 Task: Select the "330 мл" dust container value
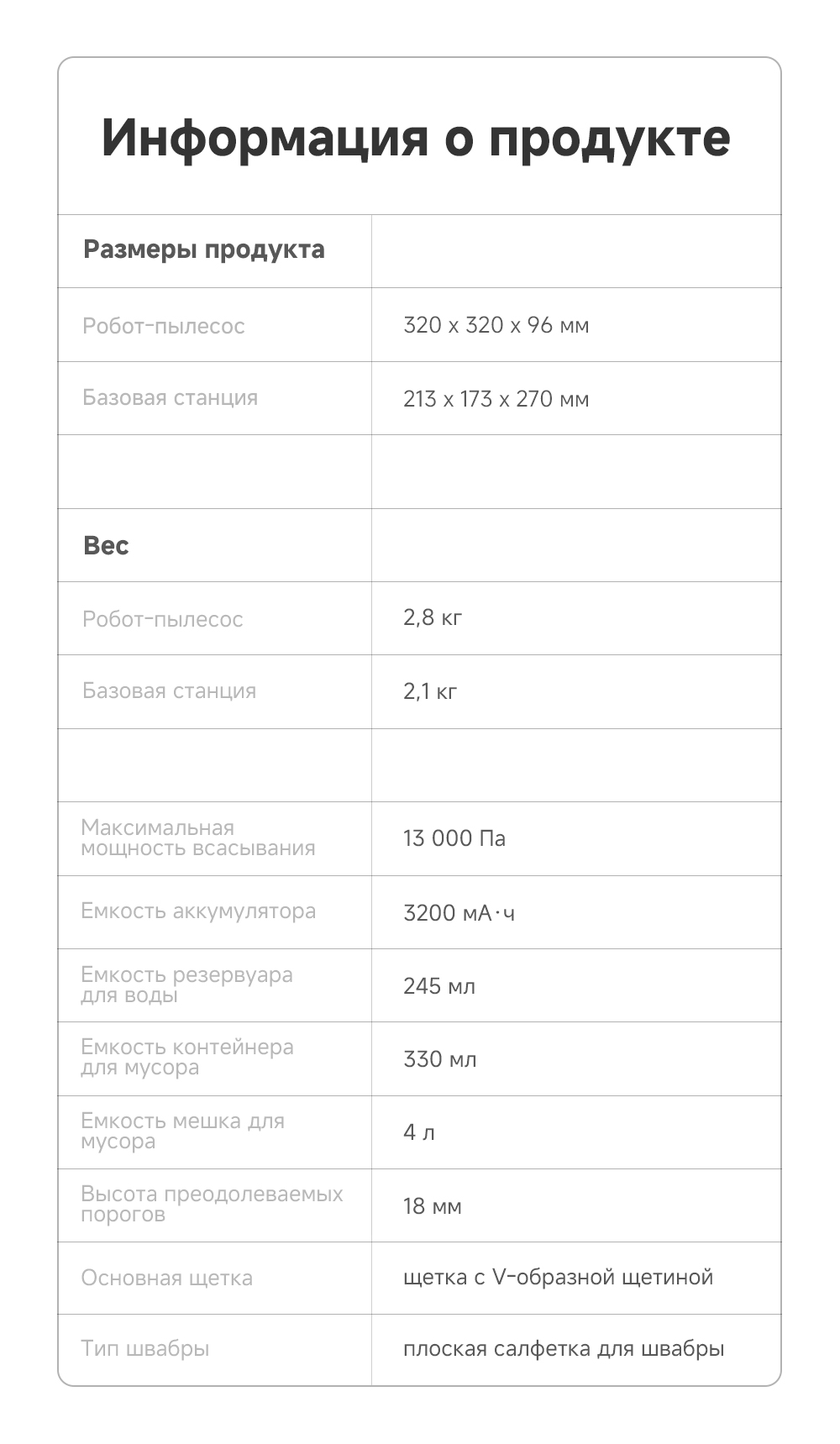tap(439, 1058)
